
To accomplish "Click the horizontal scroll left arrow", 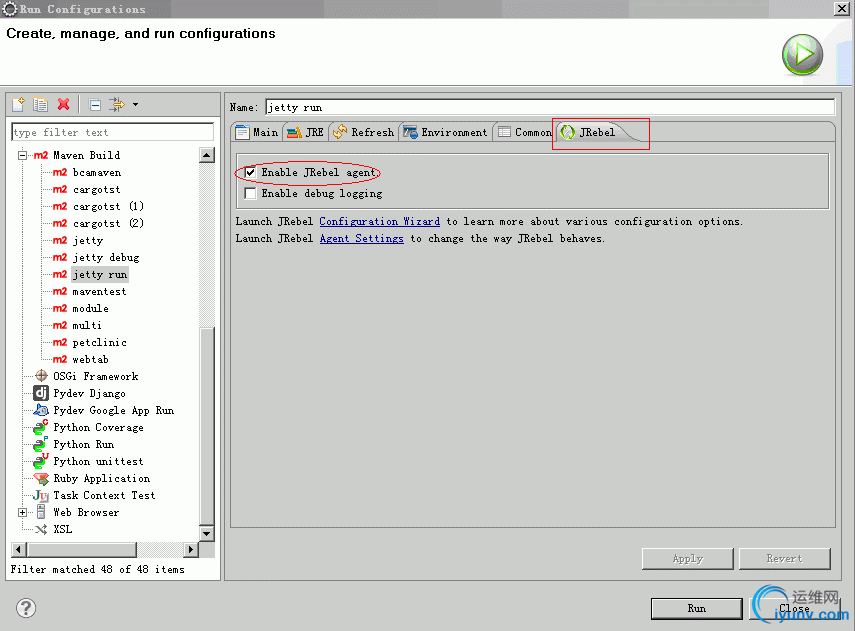I will tap(19, 549).
